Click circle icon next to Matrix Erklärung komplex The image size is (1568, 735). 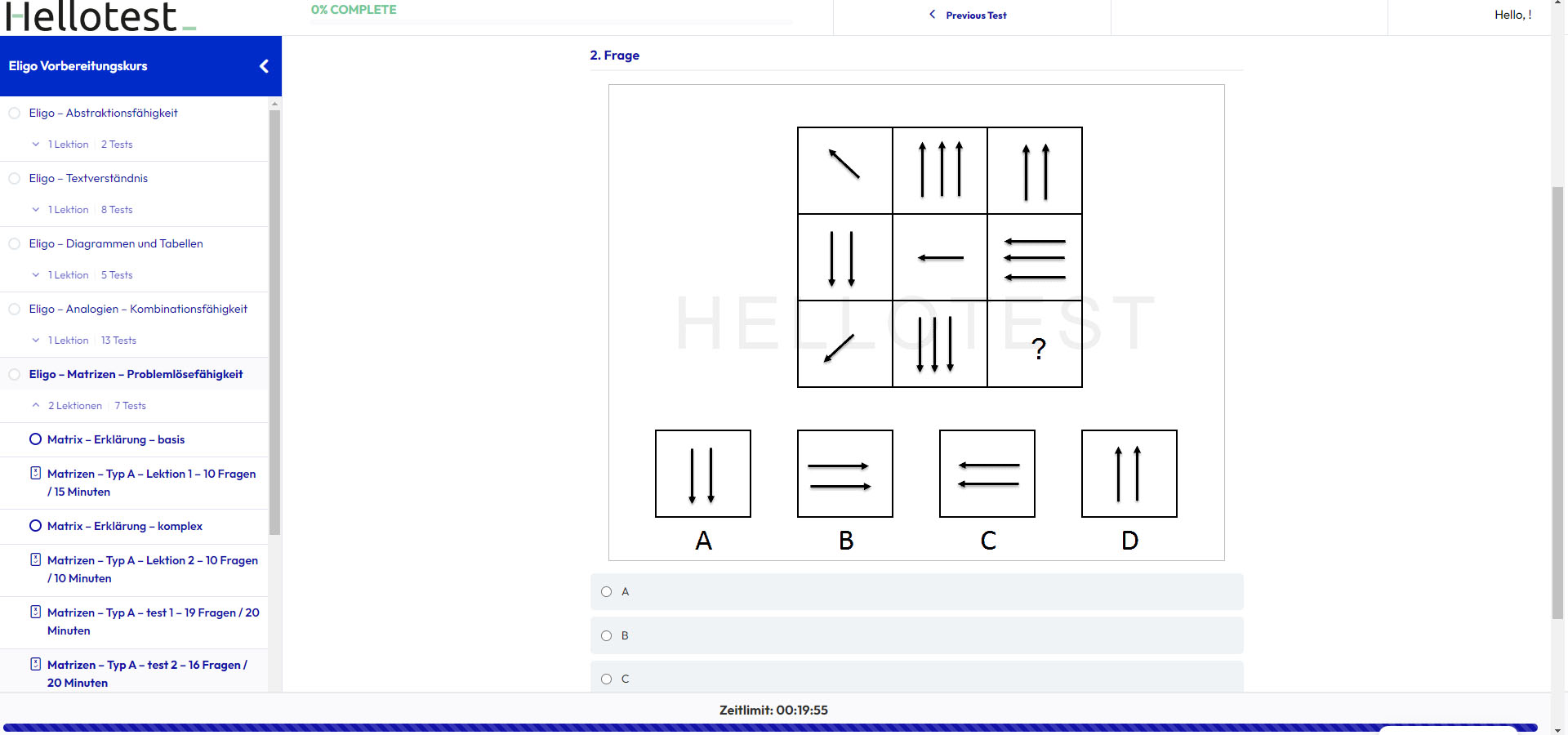click(35, 526)
